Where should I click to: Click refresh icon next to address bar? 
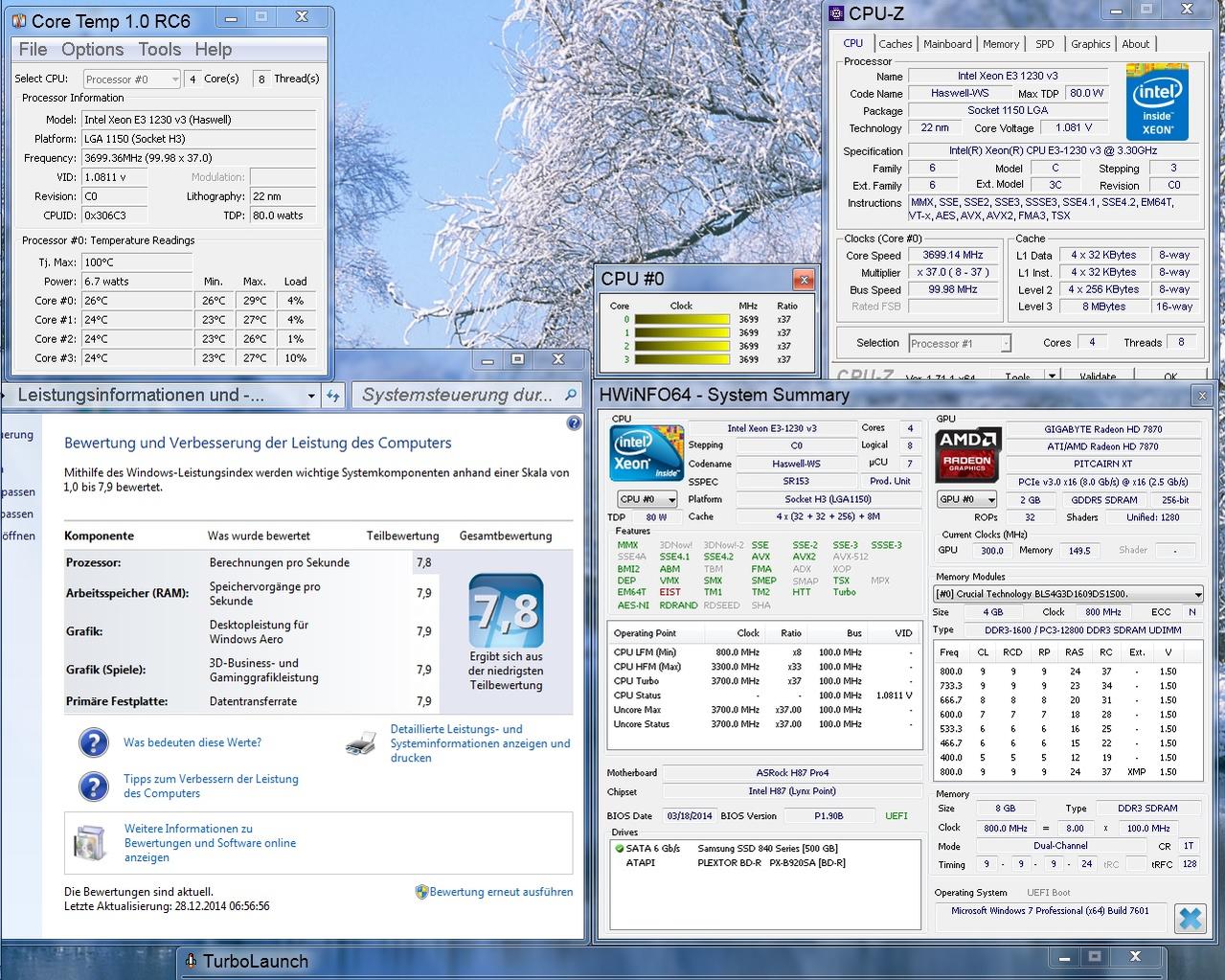point(333,396)
